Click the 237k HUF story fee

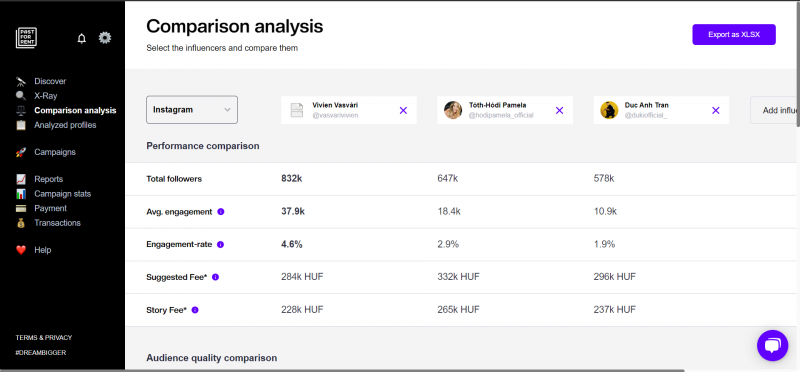(x=615, y=310)
